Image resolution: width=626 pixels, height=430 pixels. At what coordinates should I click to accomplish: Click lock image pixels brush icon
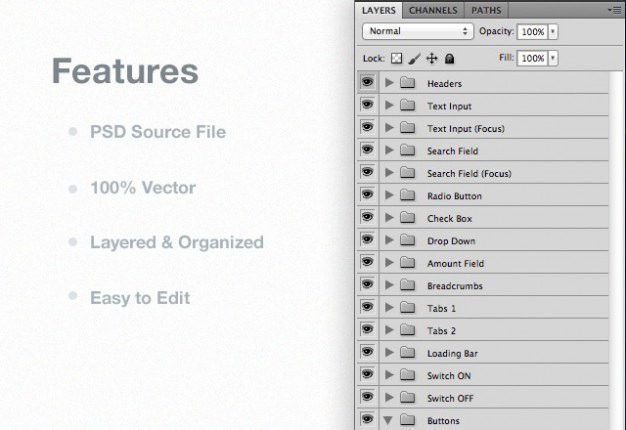pos(414,59)
